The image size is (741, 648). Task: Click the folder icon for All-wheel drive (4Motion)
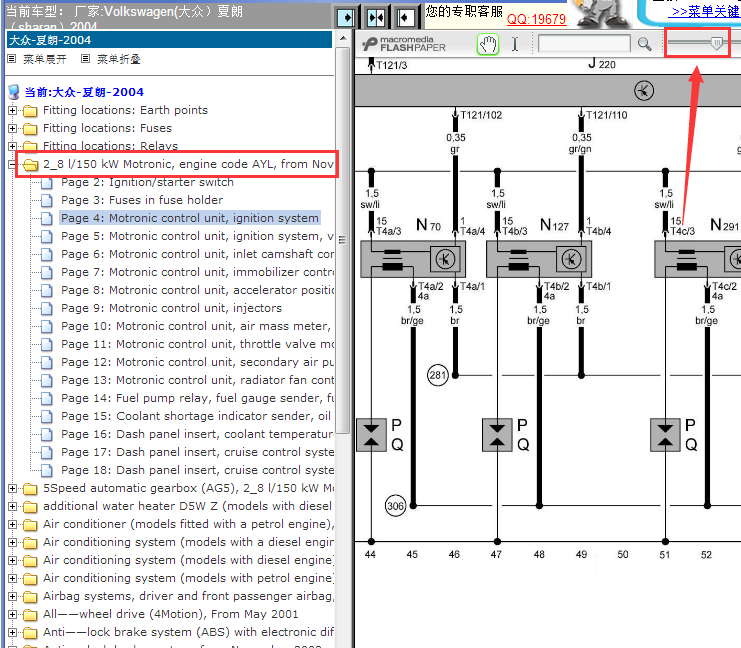coord(30,614)
